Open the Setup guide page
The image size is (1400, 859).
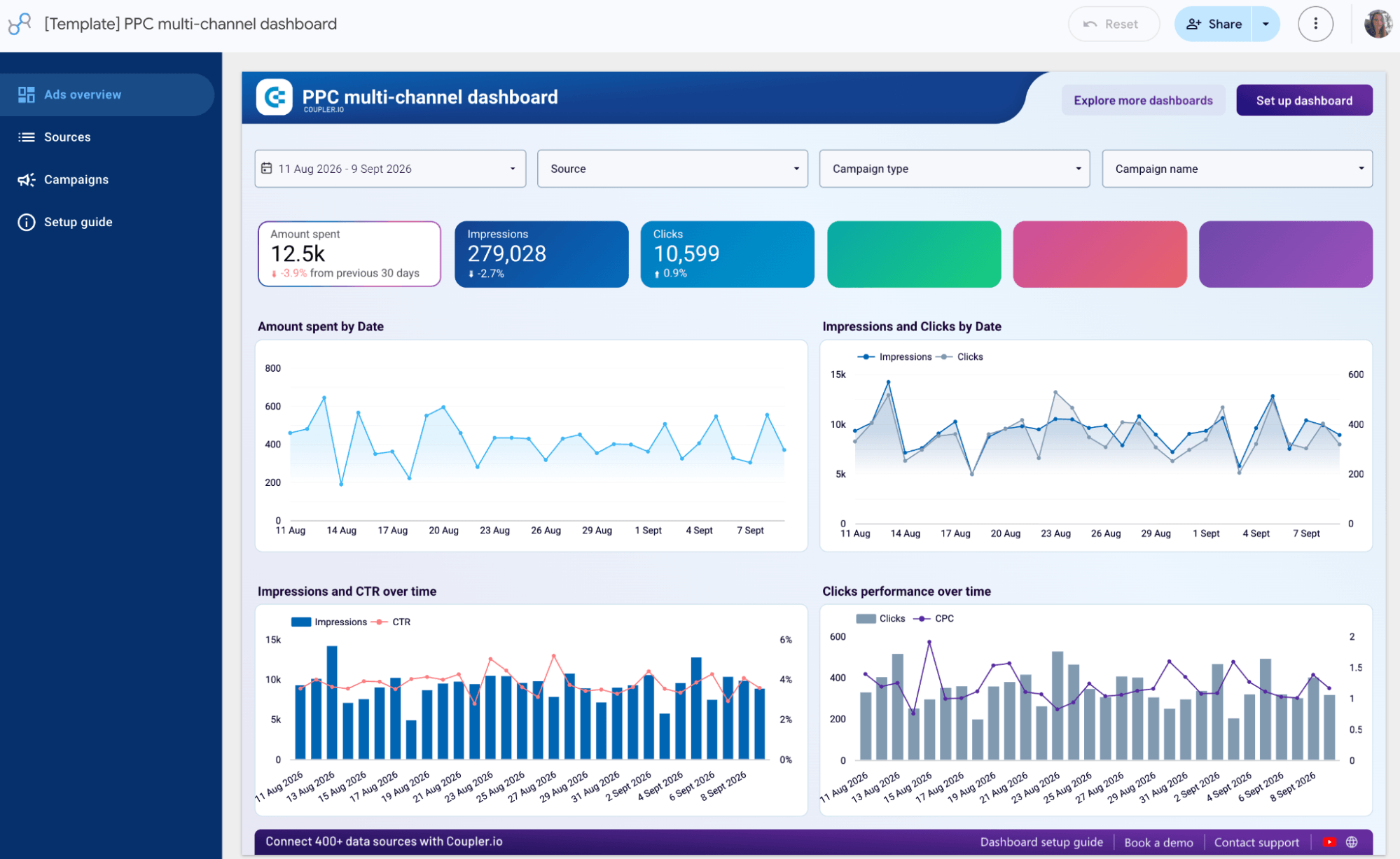[x=107, y=223]
